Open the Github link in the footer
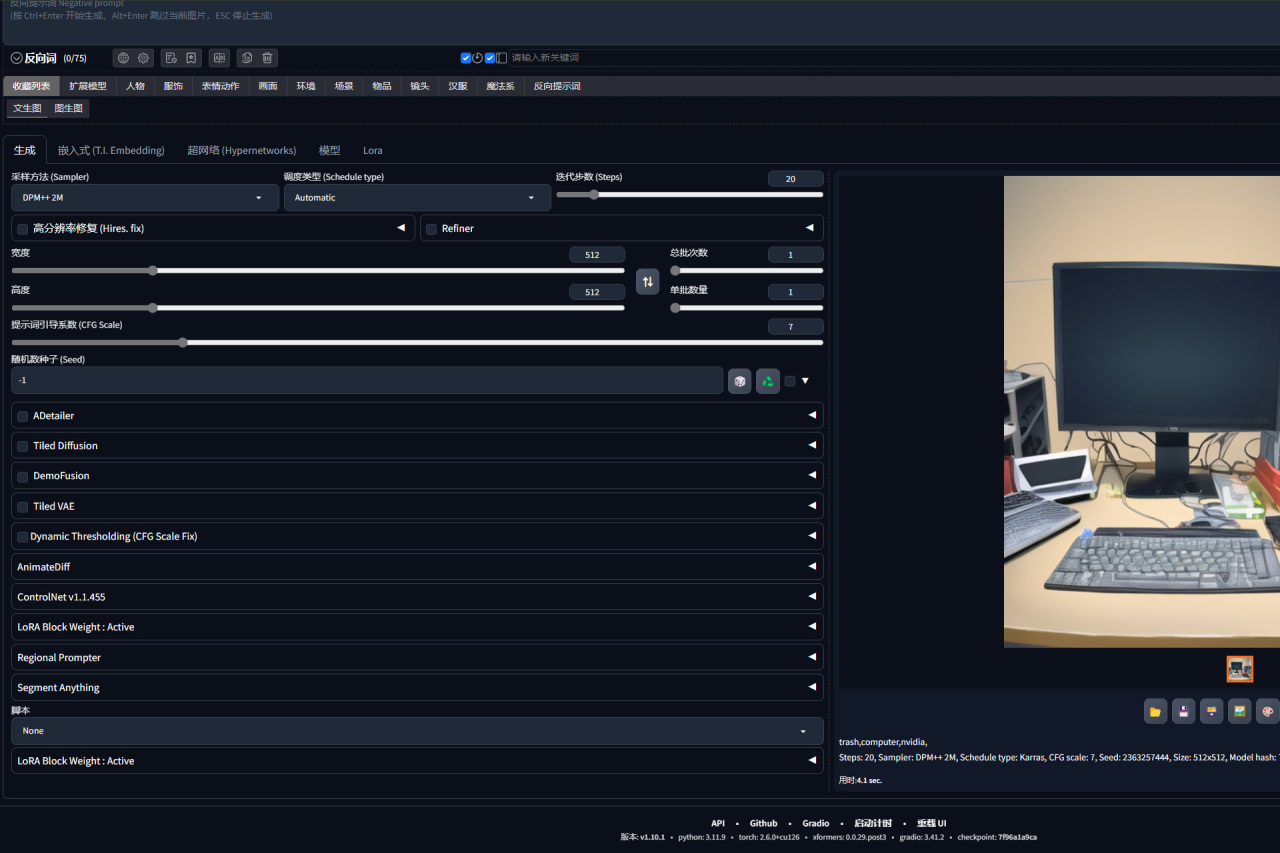 (763, 823)
